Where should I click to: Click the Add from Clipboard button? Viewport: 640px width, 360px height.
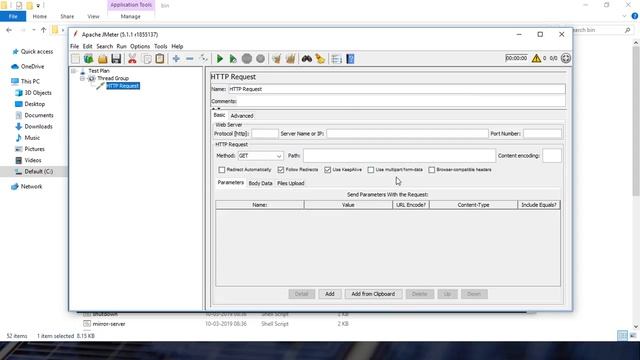pyautogui.click(x=373, y=294)
